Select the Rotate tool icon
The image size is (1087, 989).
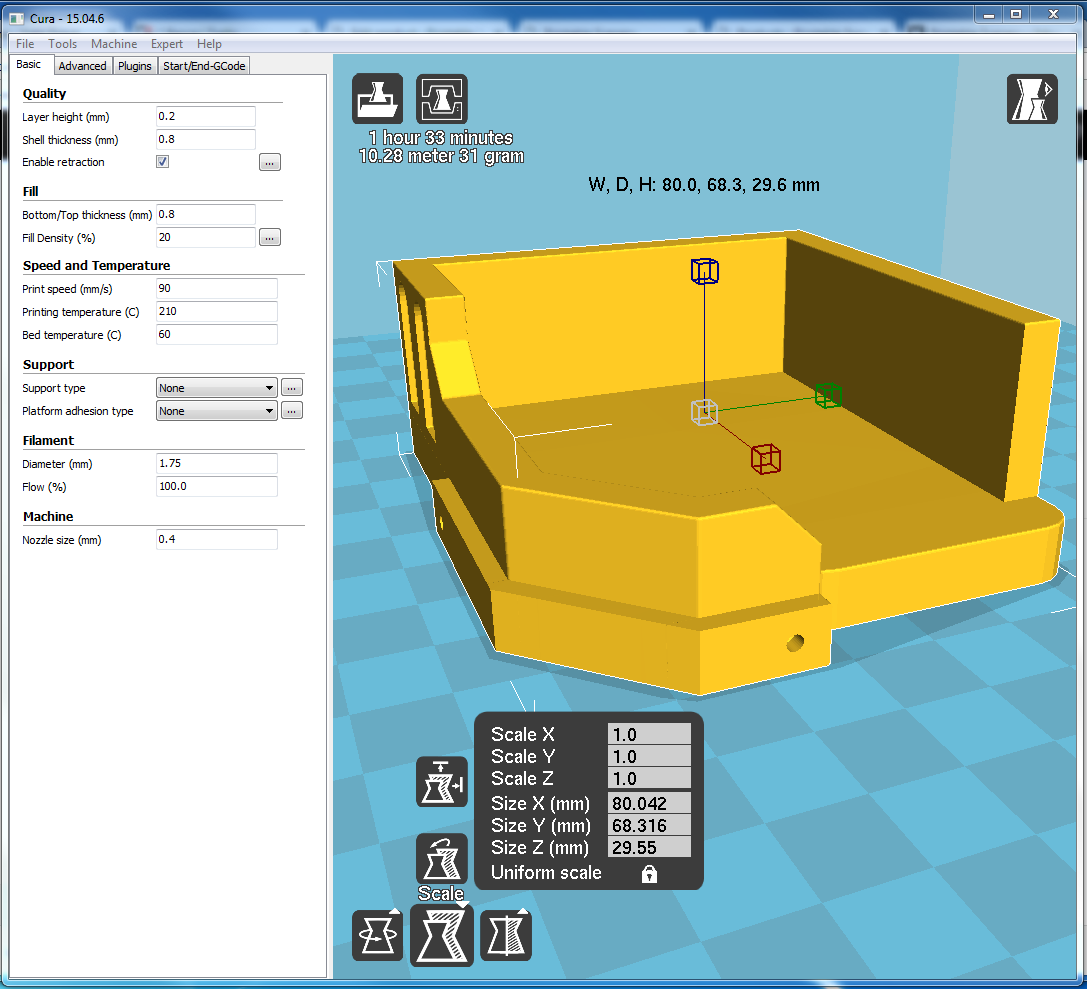point(377,935)
